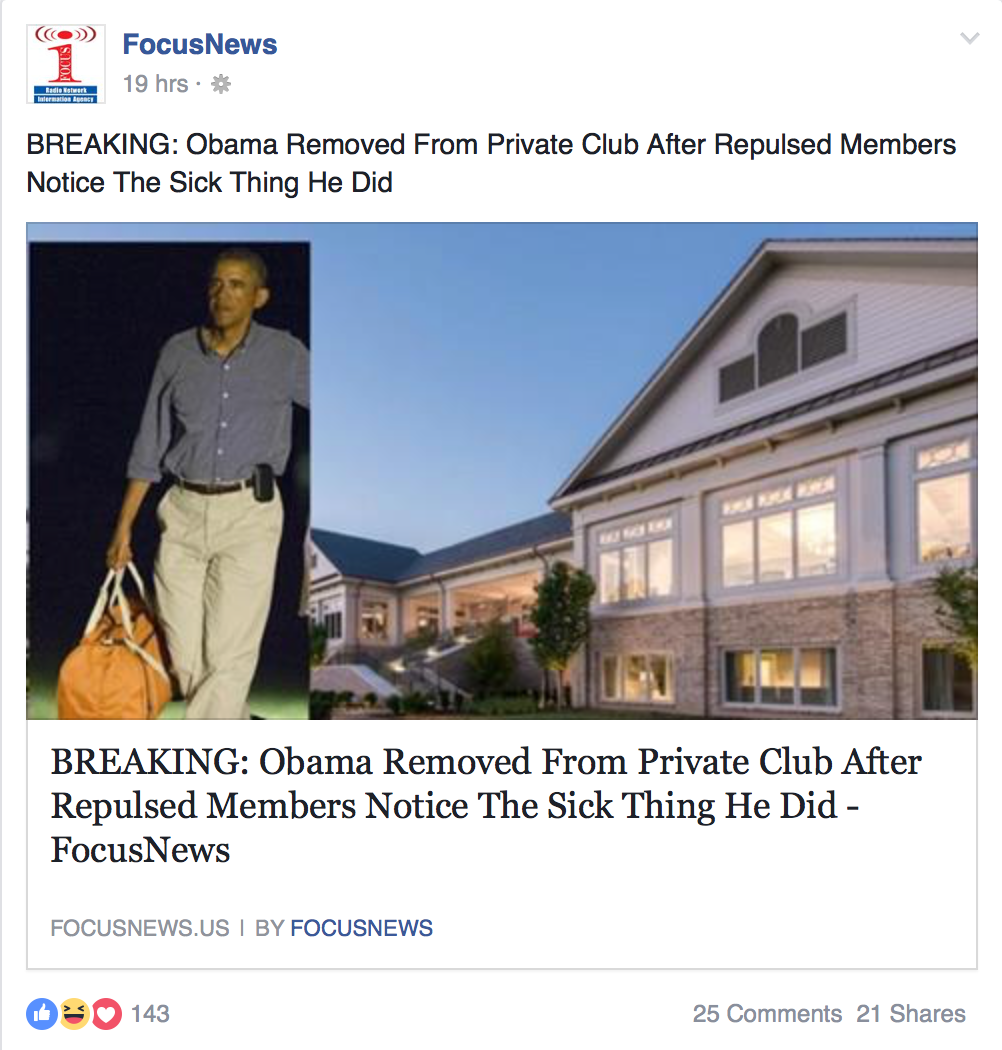The image size is (1002, 1050).
Task: Click the custom privacy gear icon
Action: (221, 84)
